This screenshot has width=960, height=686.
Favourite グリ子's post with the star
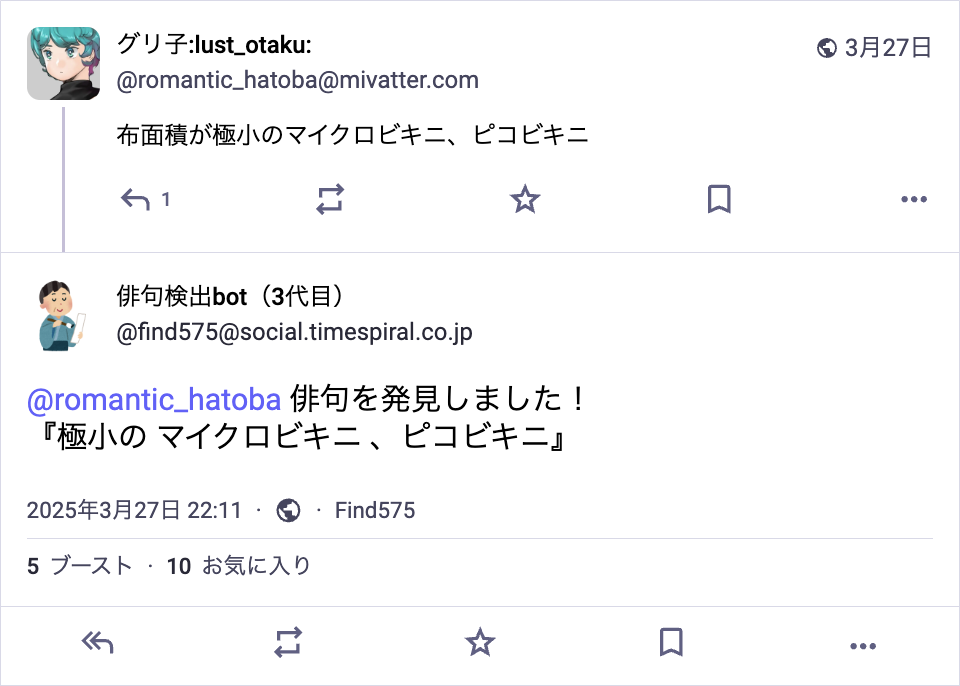tap(525, 200)
